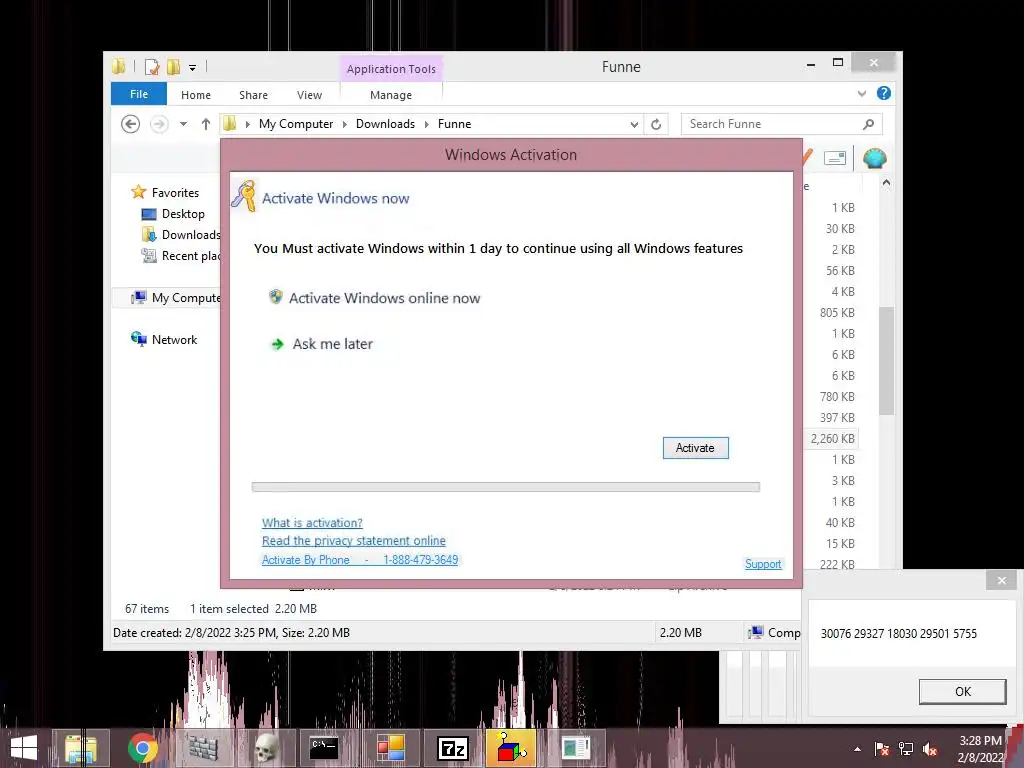
Task: Show hidden tray icons arrow
Action: coord(857,750)
